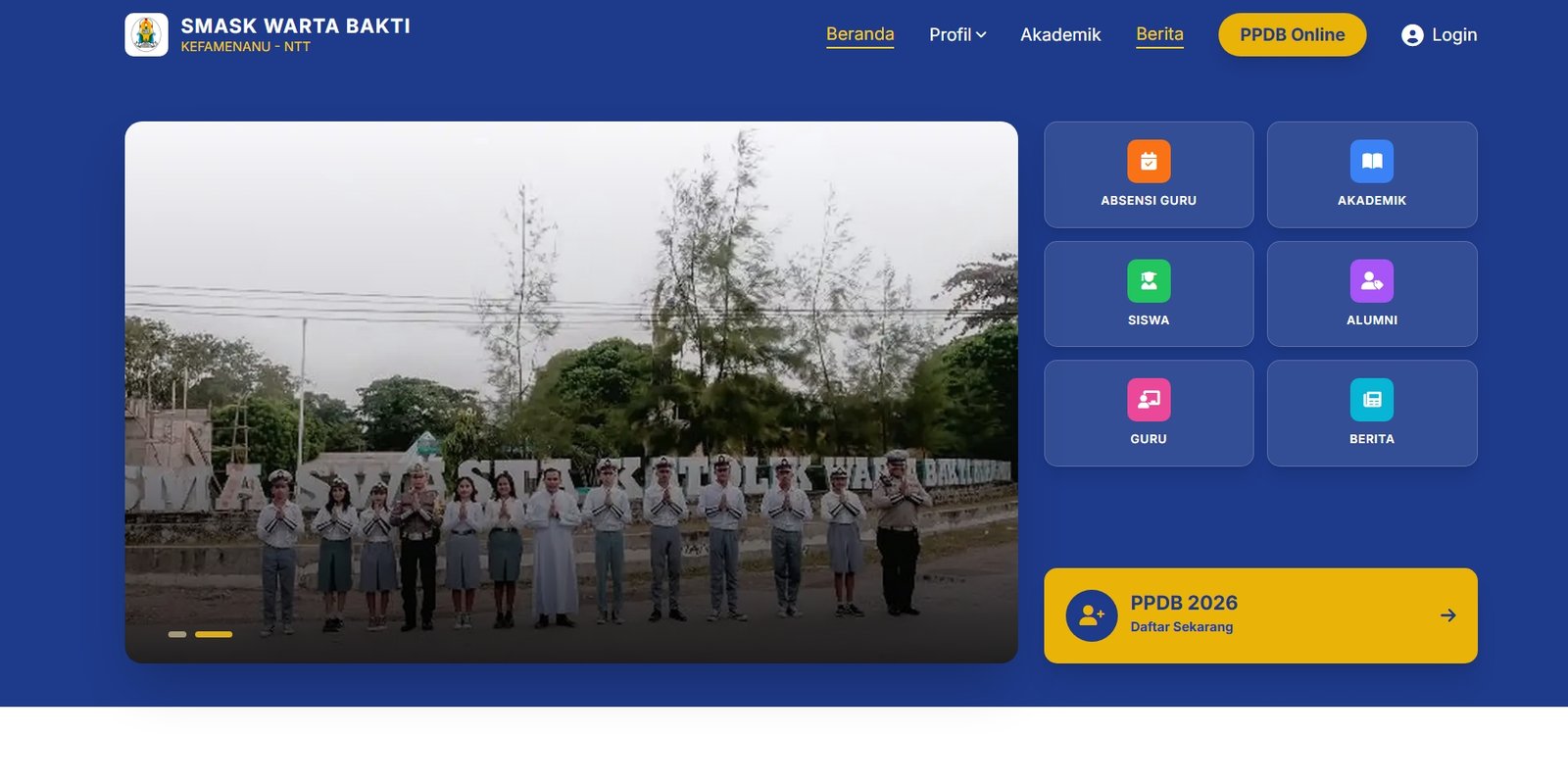
Task: Click the school group photo slide
Action: pyautogui.click(x=571, y=392)
